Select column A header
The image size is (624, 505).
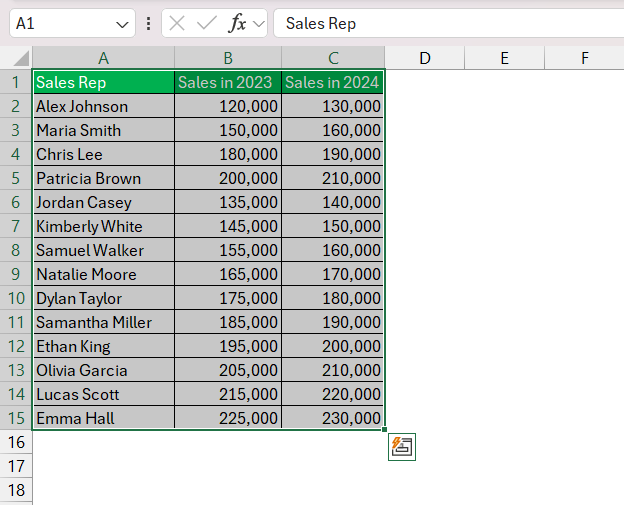tap(103, 58)
